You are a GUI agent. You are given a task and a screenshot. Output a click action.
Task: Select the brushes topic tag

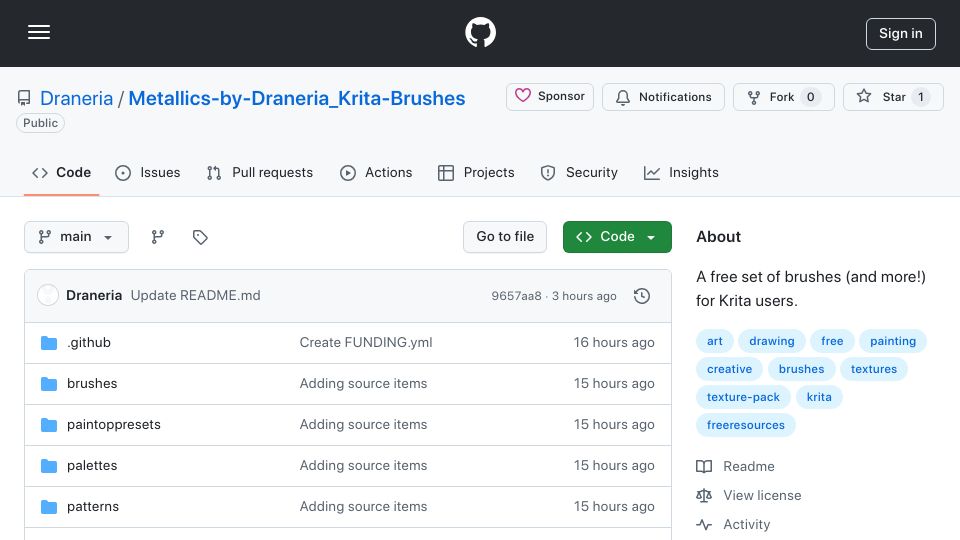tap(801, 369)
